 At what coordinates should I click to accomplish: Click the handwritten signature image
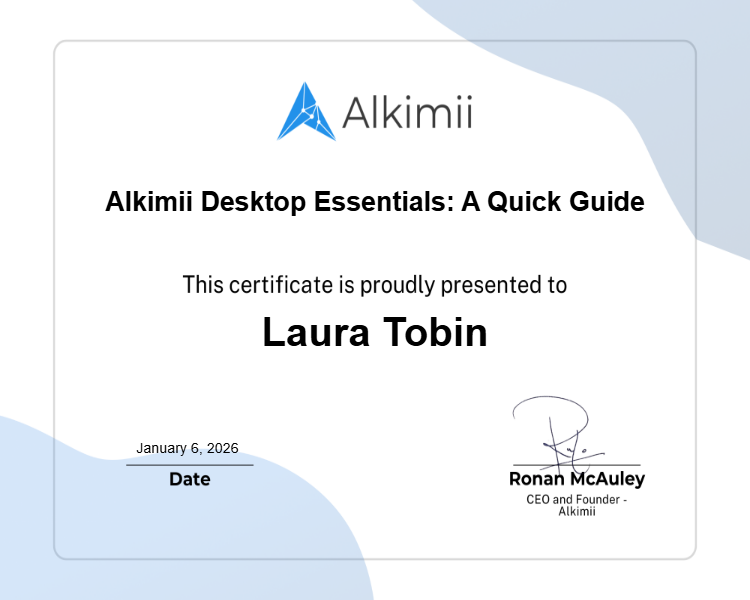click(559, 433)
